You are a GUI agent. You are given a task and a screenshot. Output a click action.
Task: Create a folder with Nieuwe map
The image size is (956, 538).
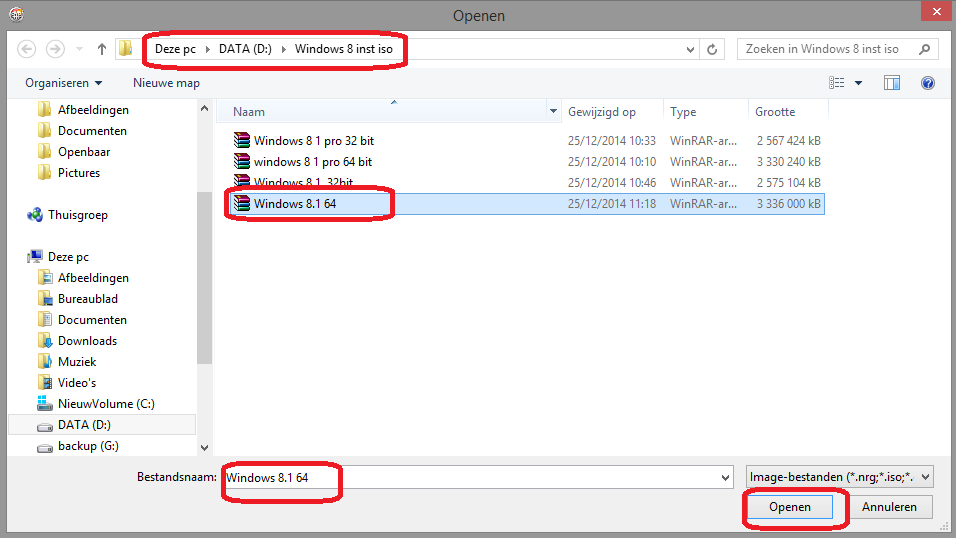pyautogui.click(x=166, y=83)
